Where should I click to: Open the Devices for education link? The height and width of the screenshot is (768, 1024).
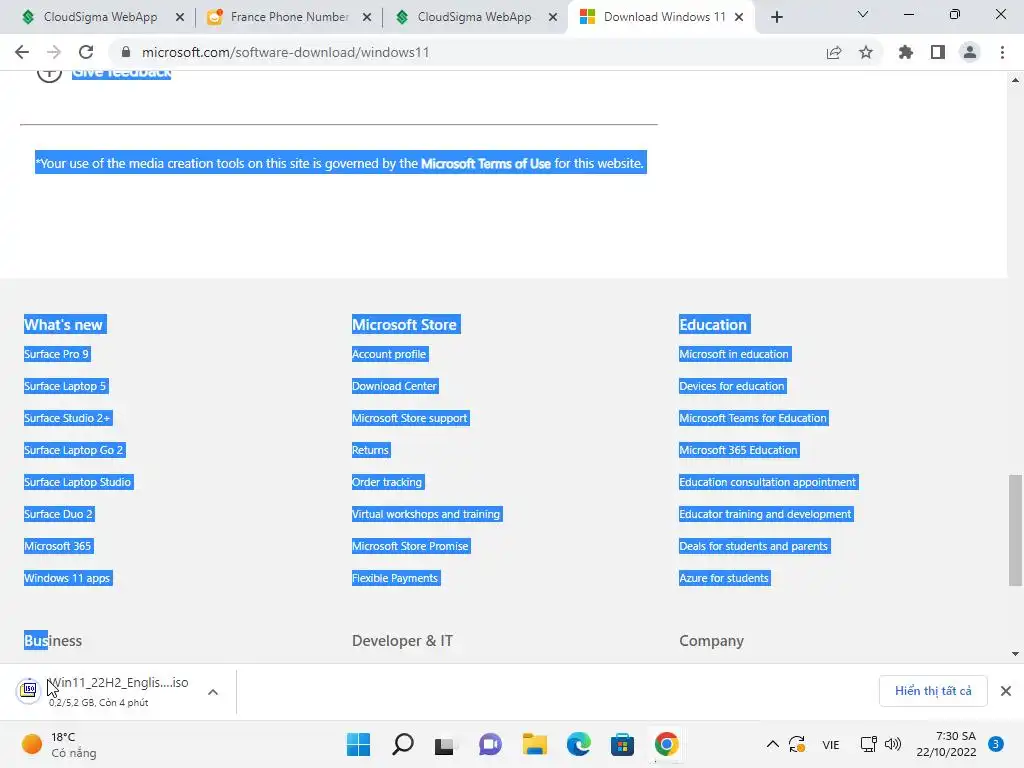coord(732,386)
